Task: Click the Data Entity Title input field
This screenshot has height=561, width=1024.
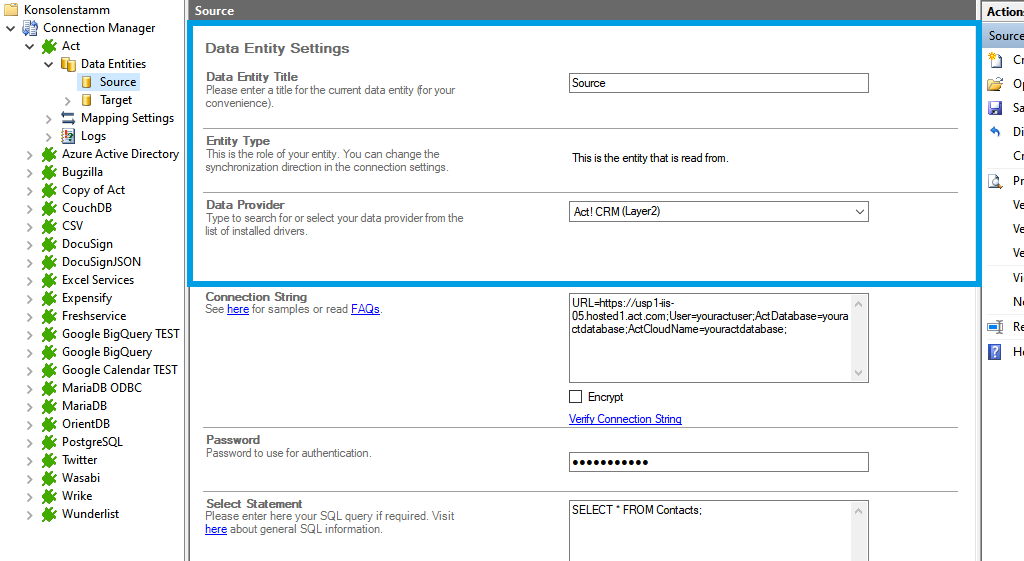Action: point(718,83)
